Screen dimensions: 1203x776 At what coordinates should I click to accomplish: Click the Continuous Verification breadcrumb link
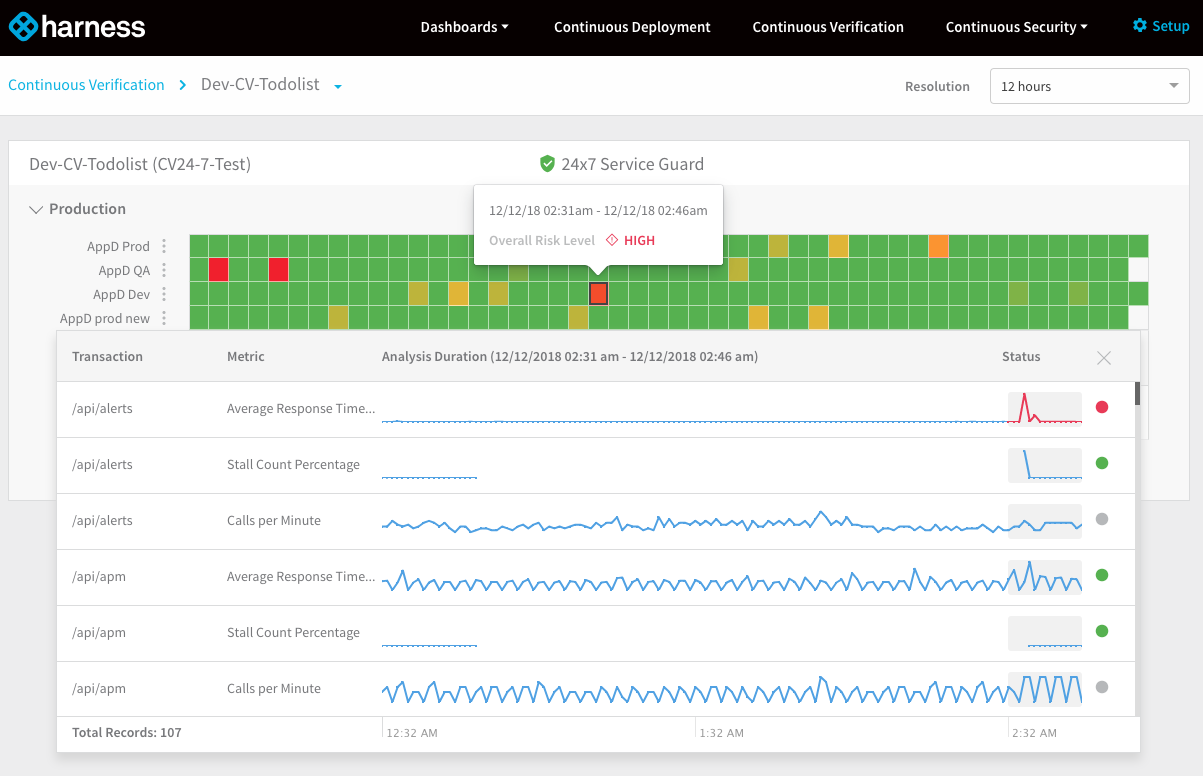click(x=86, y=85)
